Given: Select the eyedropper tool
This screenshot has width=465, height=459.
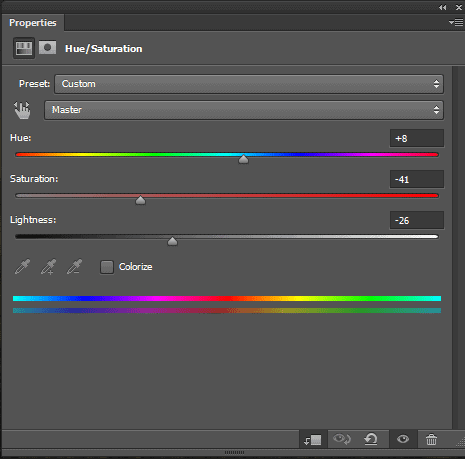Looking at the screenshot, I should tap(22, 267).
